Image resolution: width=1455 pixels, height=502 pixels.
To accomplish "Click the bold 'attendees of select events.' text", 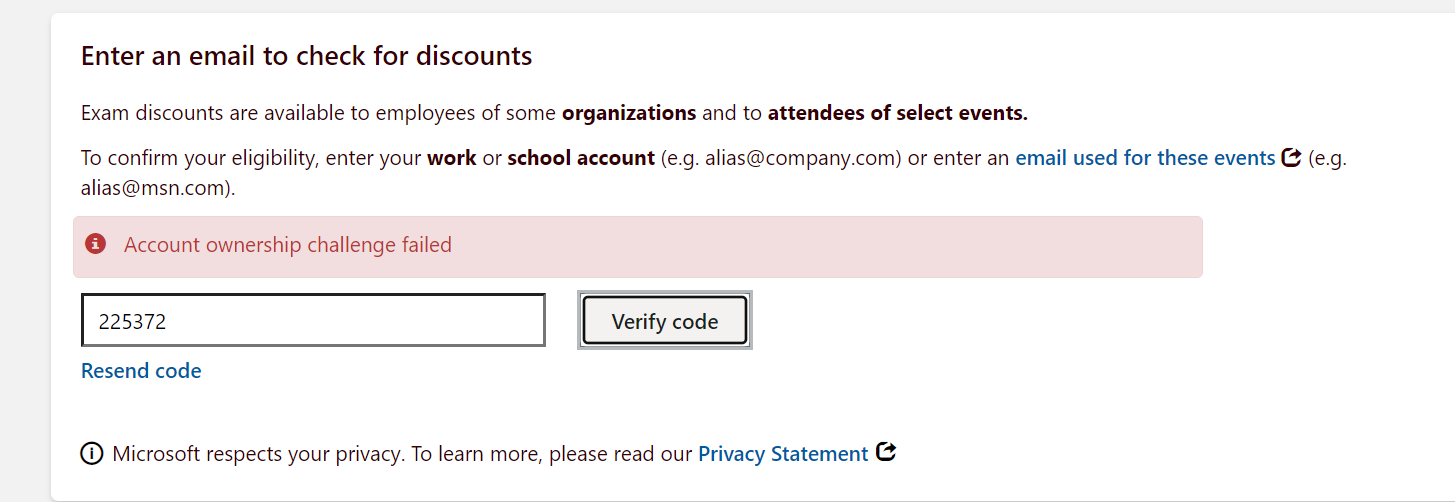I will pos(897,113).
